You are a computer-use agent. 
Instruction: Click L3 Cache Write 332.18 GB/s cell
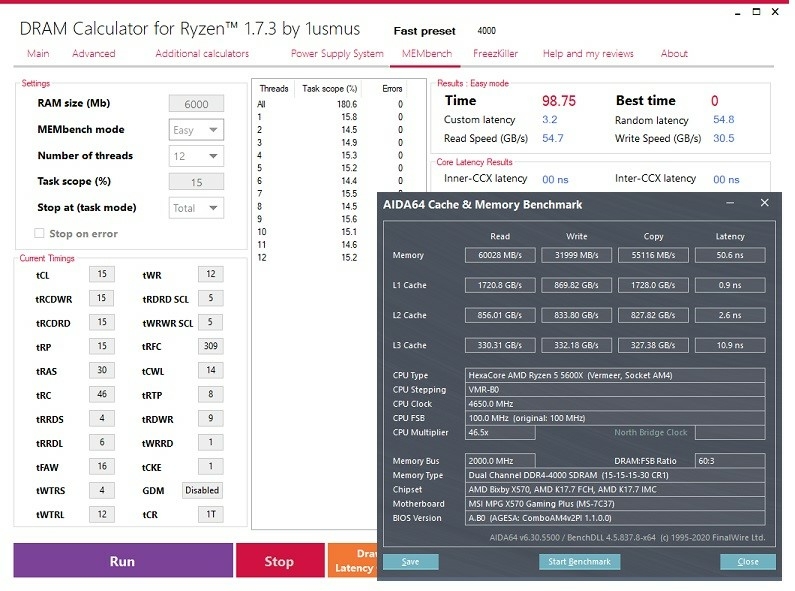coord(576,345)
